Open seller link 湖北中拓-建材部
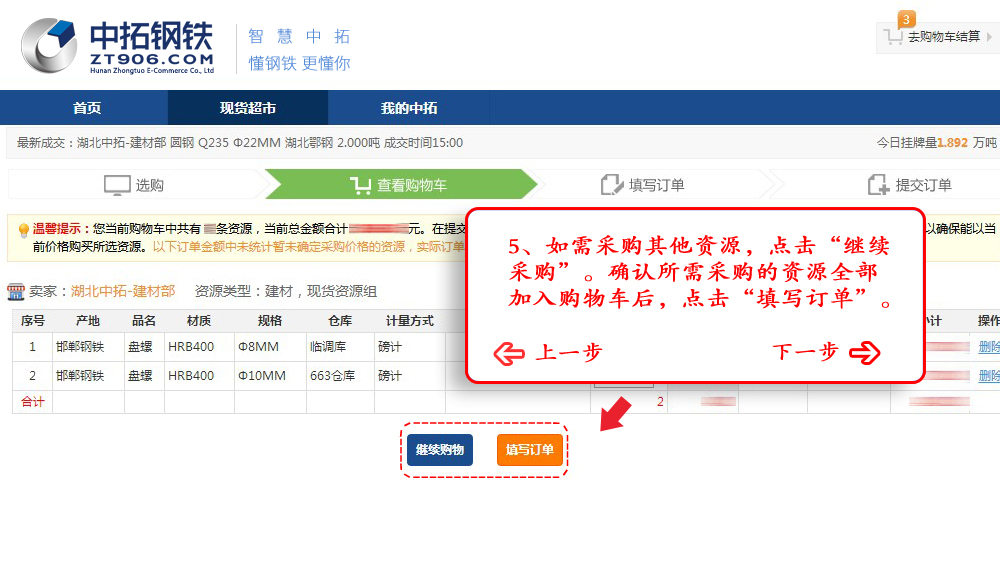 coord(122,291)
